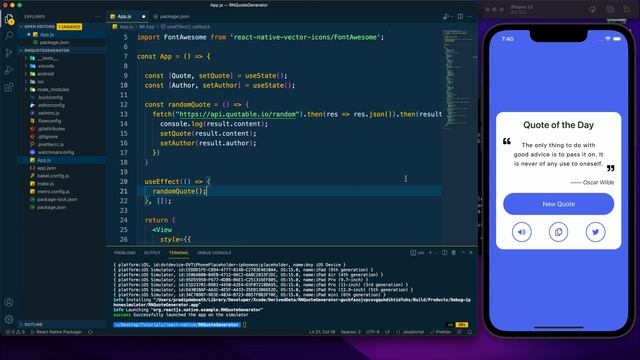Maximize the terminal panel with caret icon
Viewport: 640px width, 360px height.
463,253
